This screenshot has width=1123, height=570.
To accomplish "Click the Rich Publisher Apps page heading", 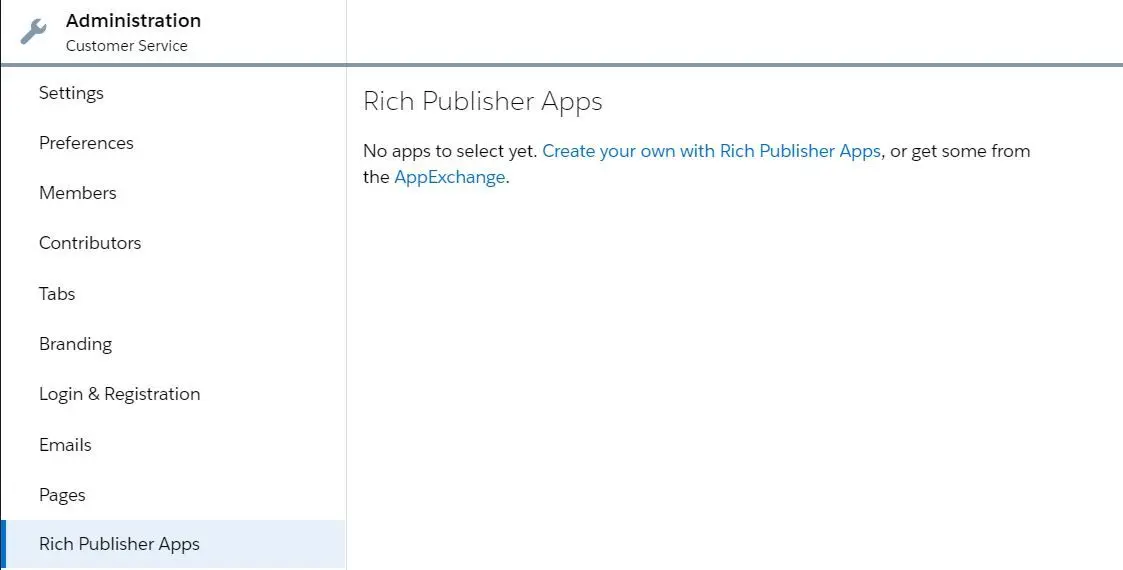I will [x=483, y=102].
